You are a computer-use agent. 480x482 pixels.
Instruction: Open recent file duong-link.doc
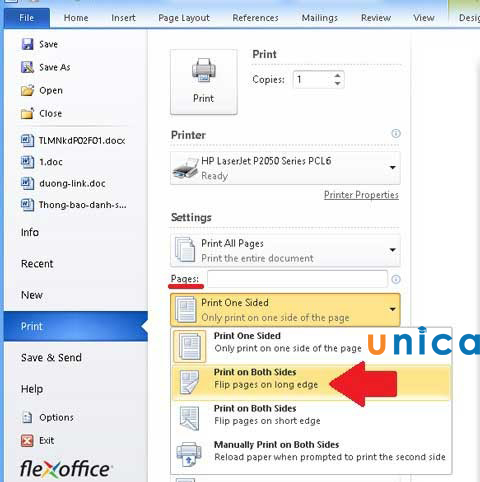(72, 183)
